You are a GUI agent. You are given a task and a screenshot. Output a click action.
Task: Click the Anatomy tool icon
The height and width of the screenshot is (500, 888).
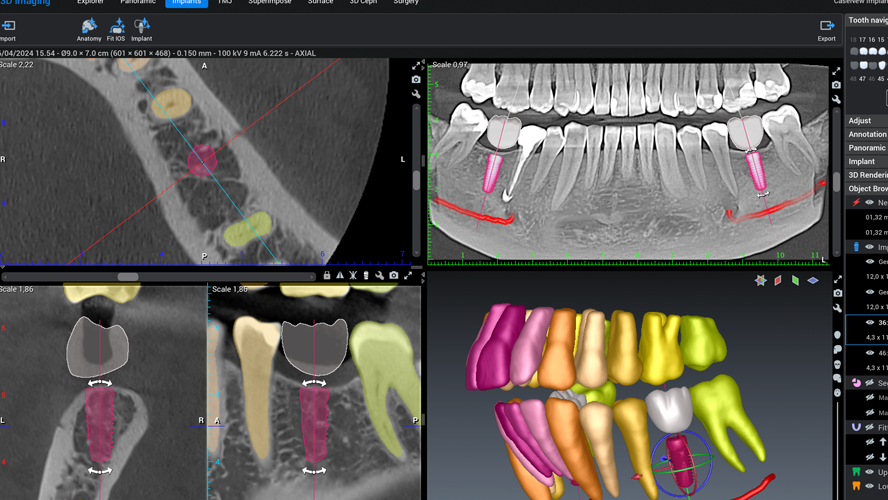tap(89, 26)
